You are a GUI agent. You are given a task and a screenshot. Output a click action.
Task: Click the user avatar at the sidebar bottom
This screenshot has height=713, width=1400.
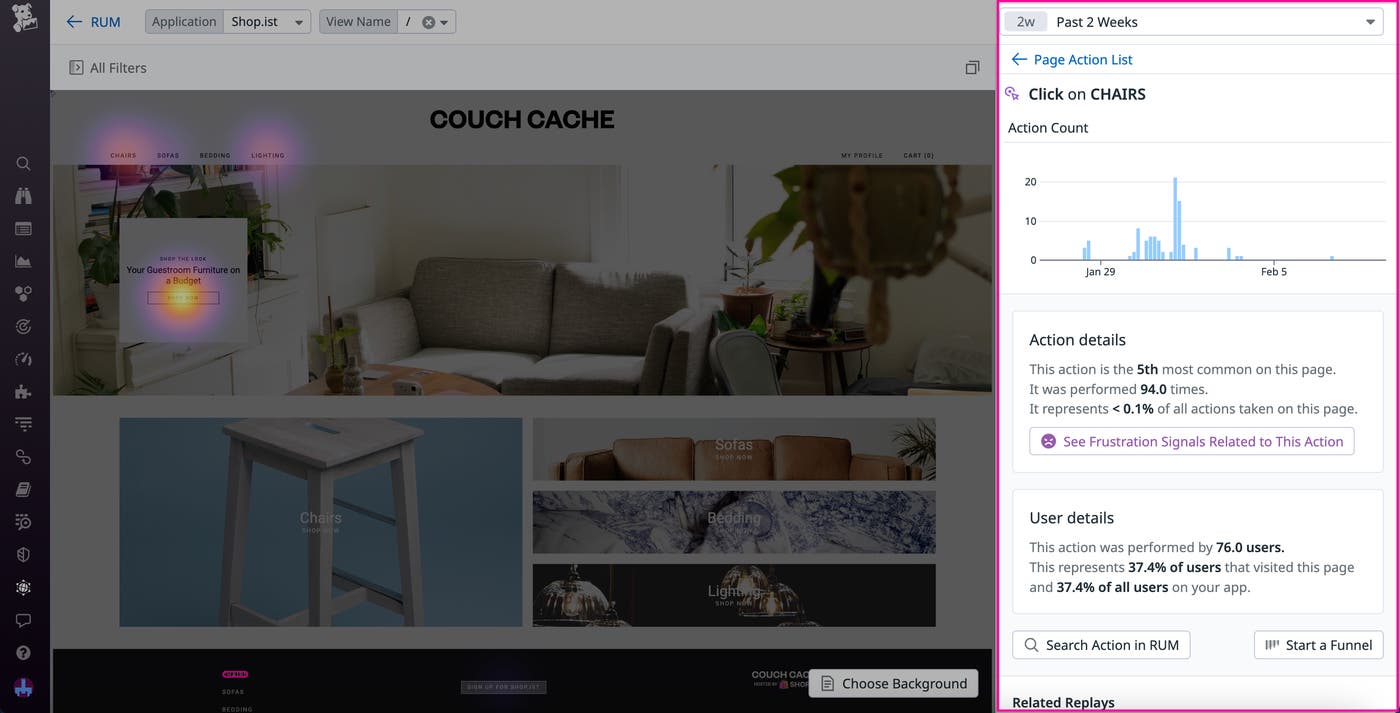coord(24,688)
